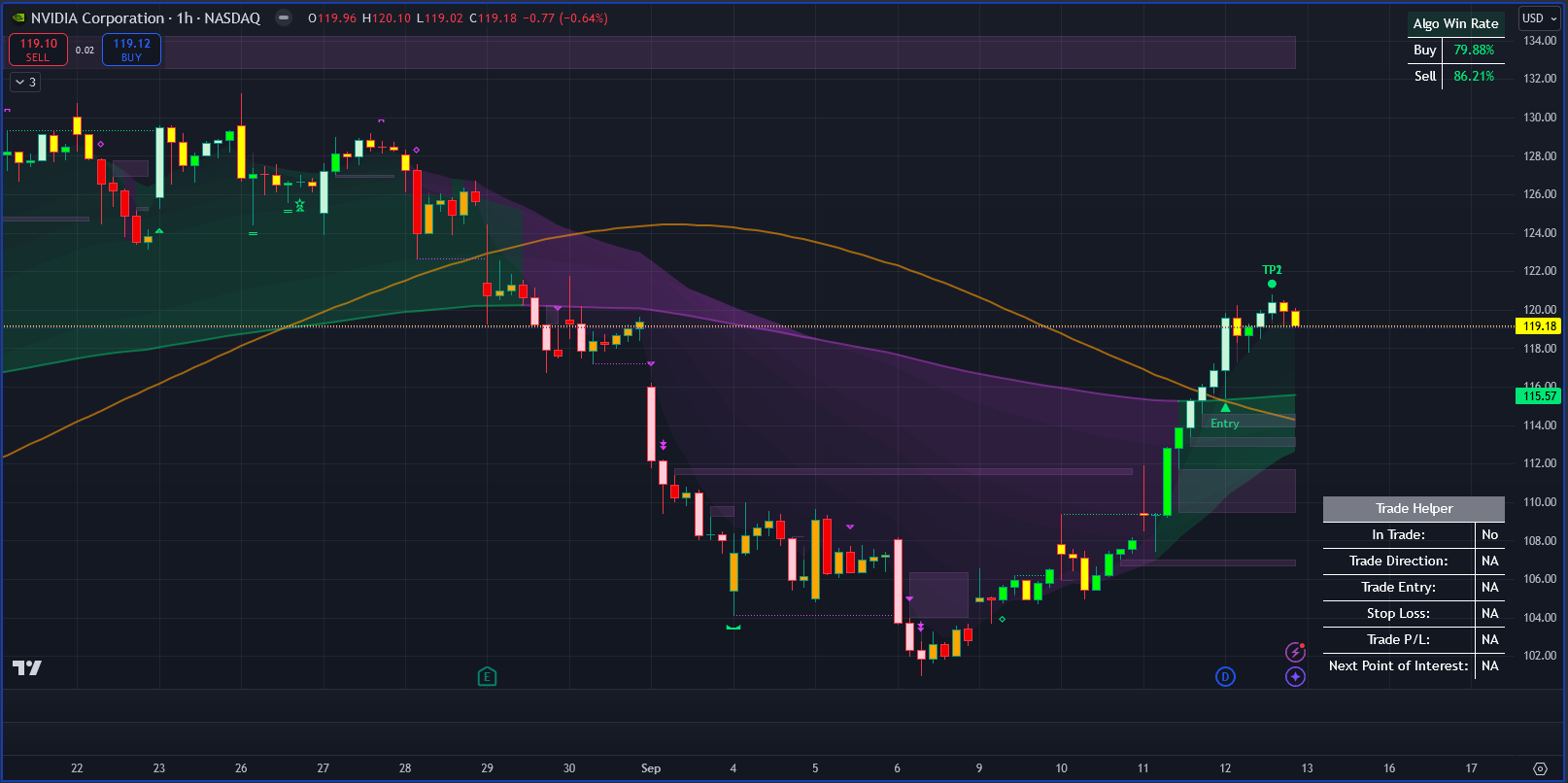Click the 'Sep' label on time axis
This screenshot has width=1568, height=783.
click(651, 768)
